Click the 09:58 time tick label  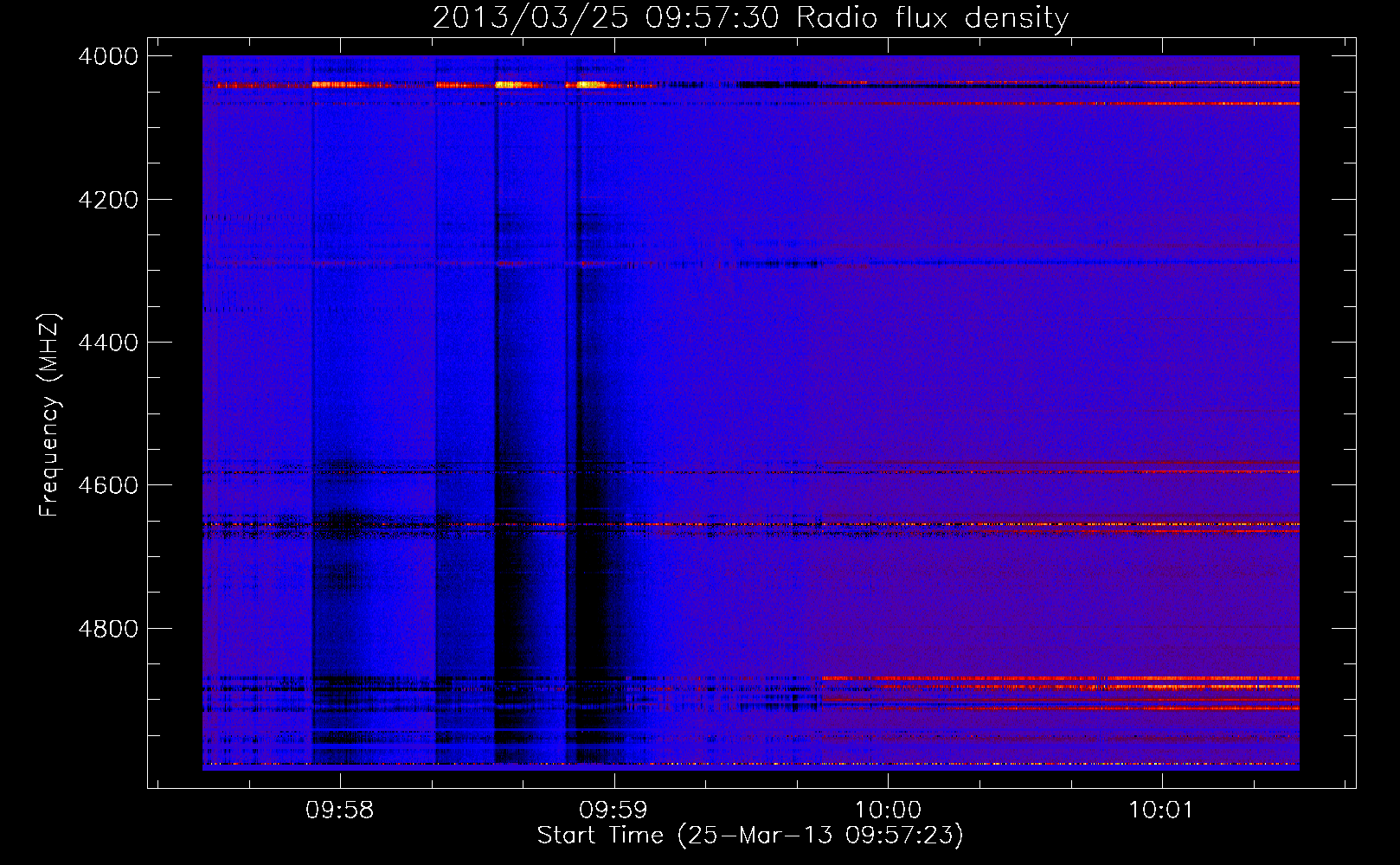[x=340, y=811]
